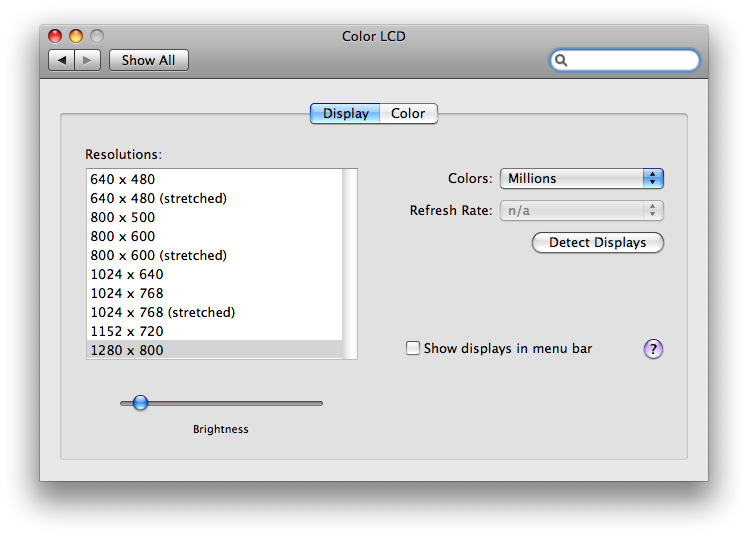
Task: Click the back navigation arrow
Action: click(62, 61)
